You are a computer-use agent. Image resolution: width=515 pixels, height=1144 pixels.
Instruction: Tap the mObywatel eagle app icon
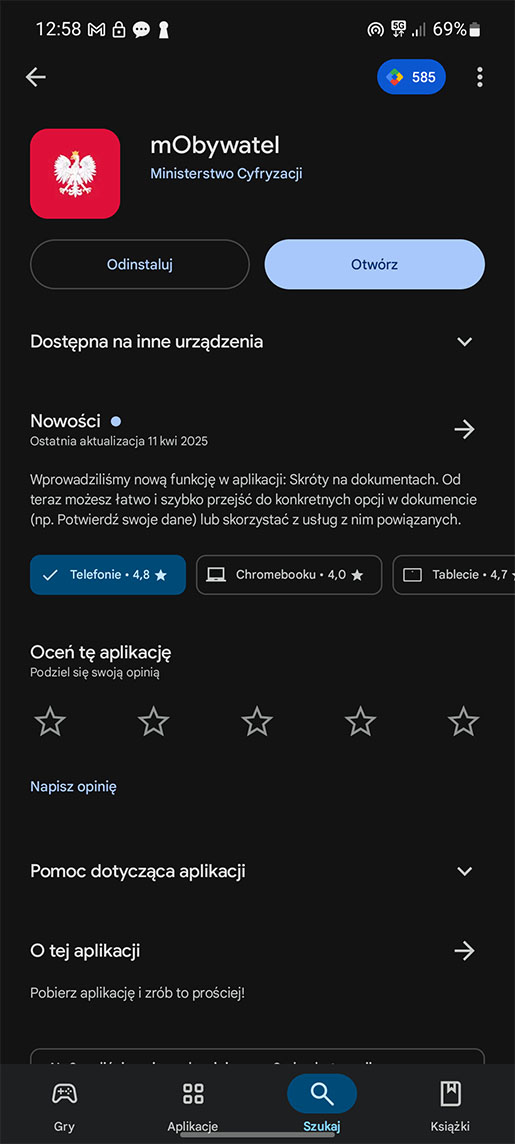point(75,174)
